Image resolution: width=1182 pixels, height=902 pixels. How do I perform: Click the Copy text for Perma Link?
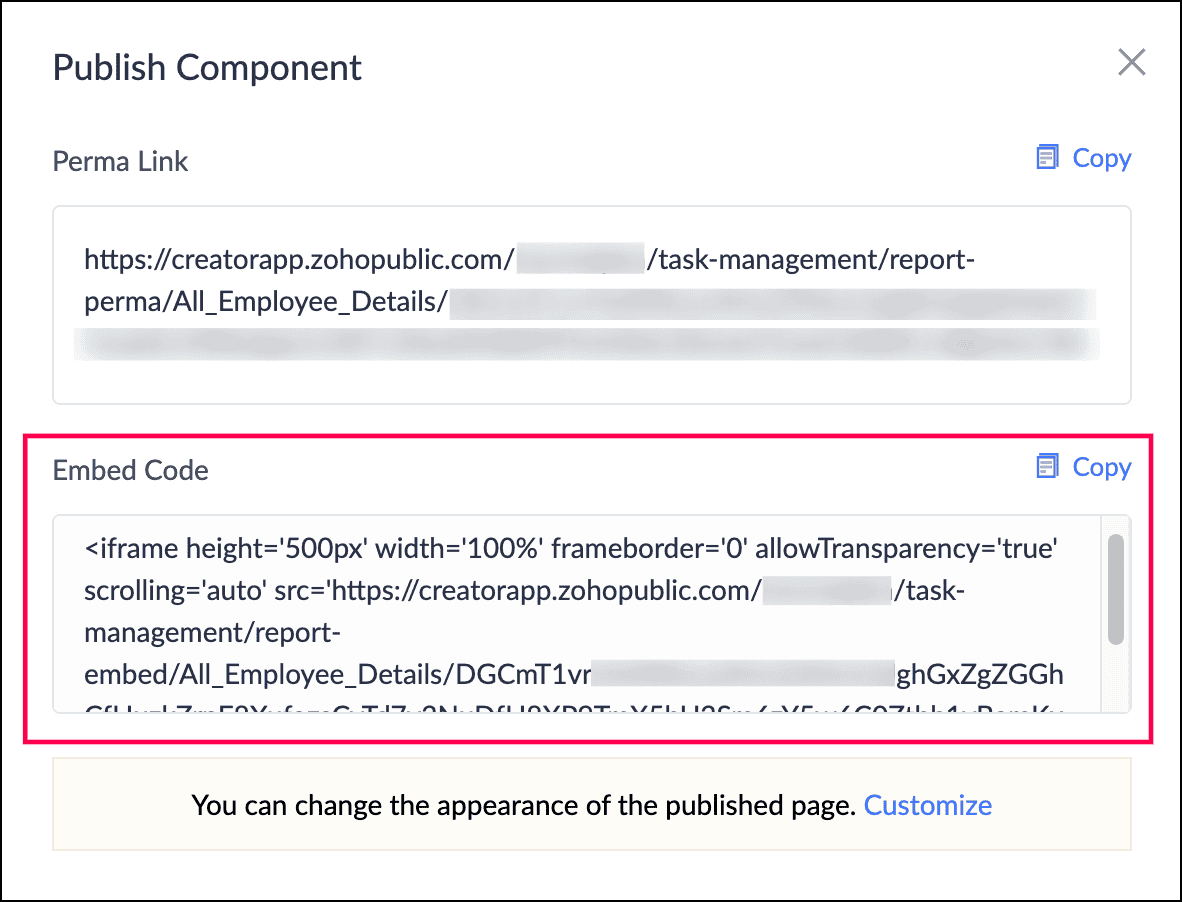(x=1101, y=158)
